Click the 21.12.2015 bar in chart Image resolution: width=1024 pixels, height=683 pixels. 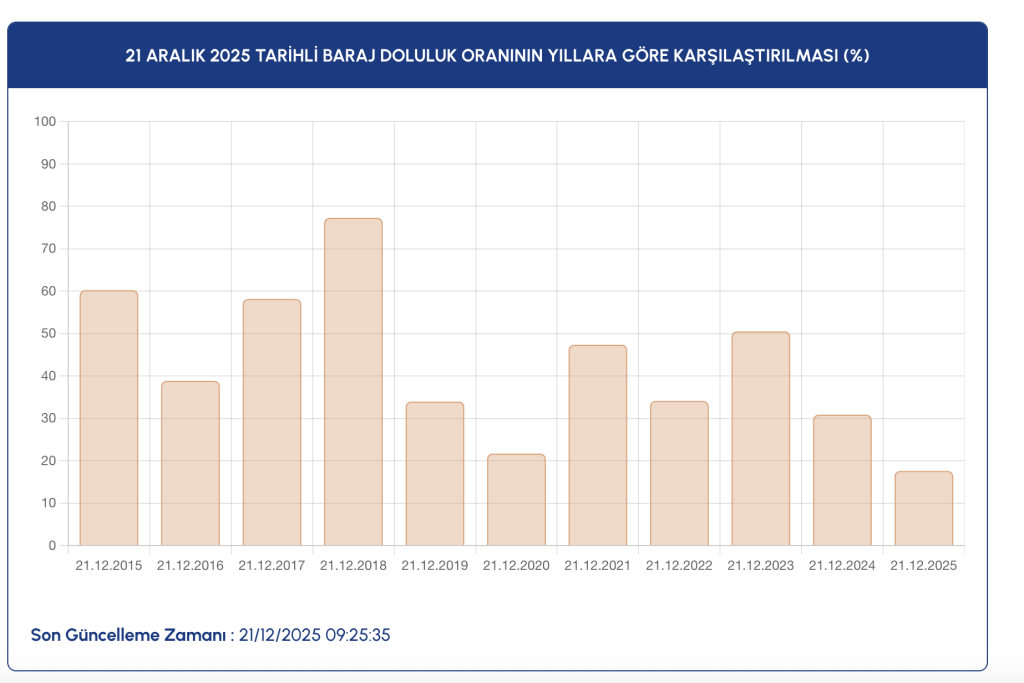(x=108, y=418)
